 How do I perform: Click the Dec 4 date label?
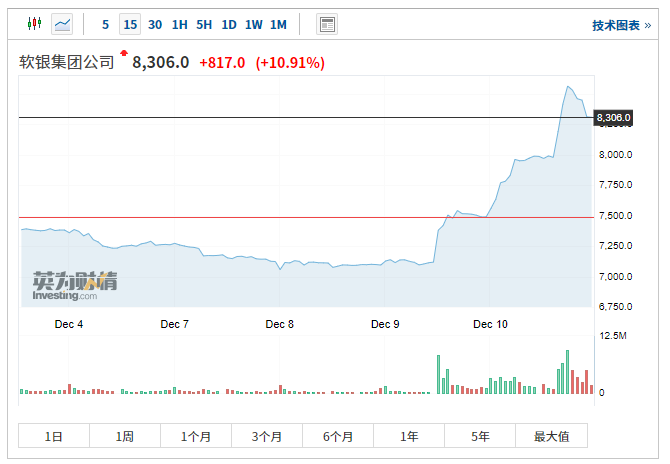coord(69,324)
